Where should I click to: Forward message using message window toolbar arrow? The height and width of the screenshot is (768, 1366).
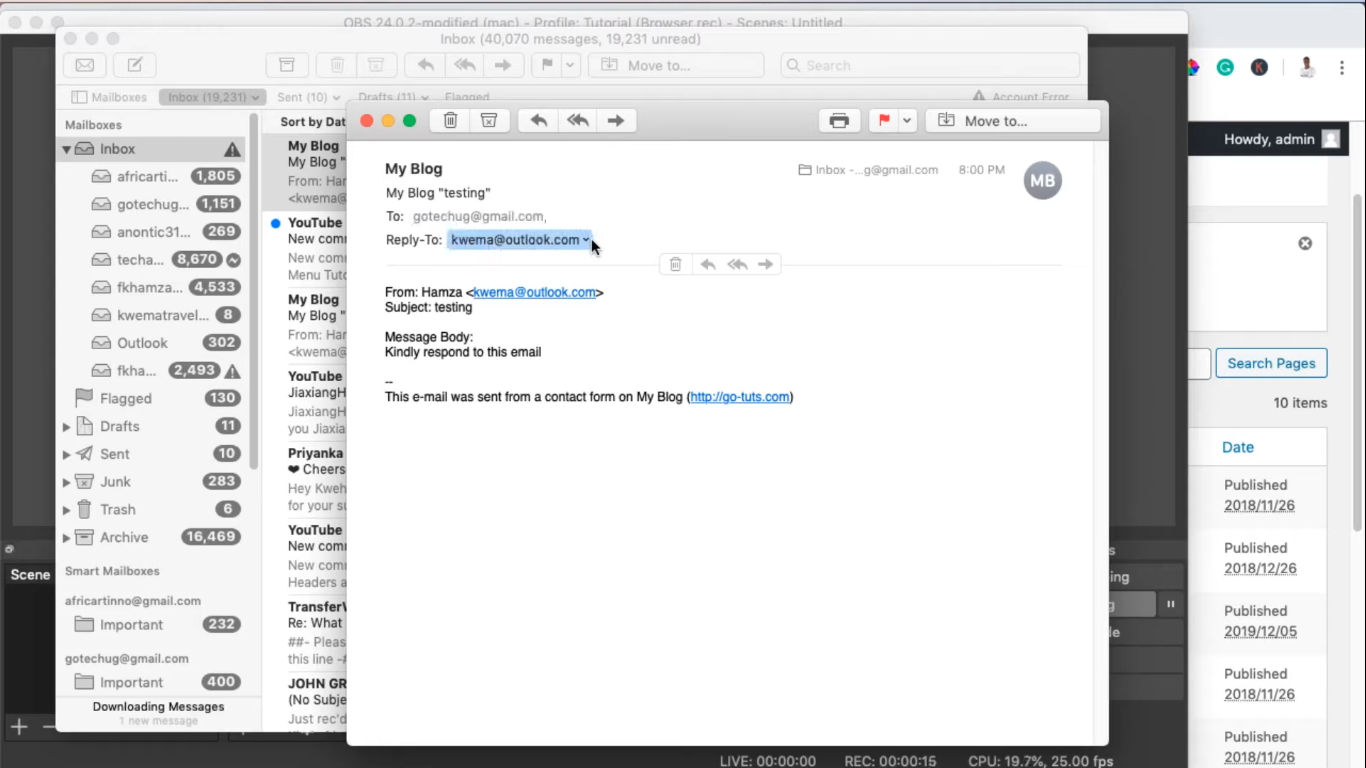click(x=616, y=121)
